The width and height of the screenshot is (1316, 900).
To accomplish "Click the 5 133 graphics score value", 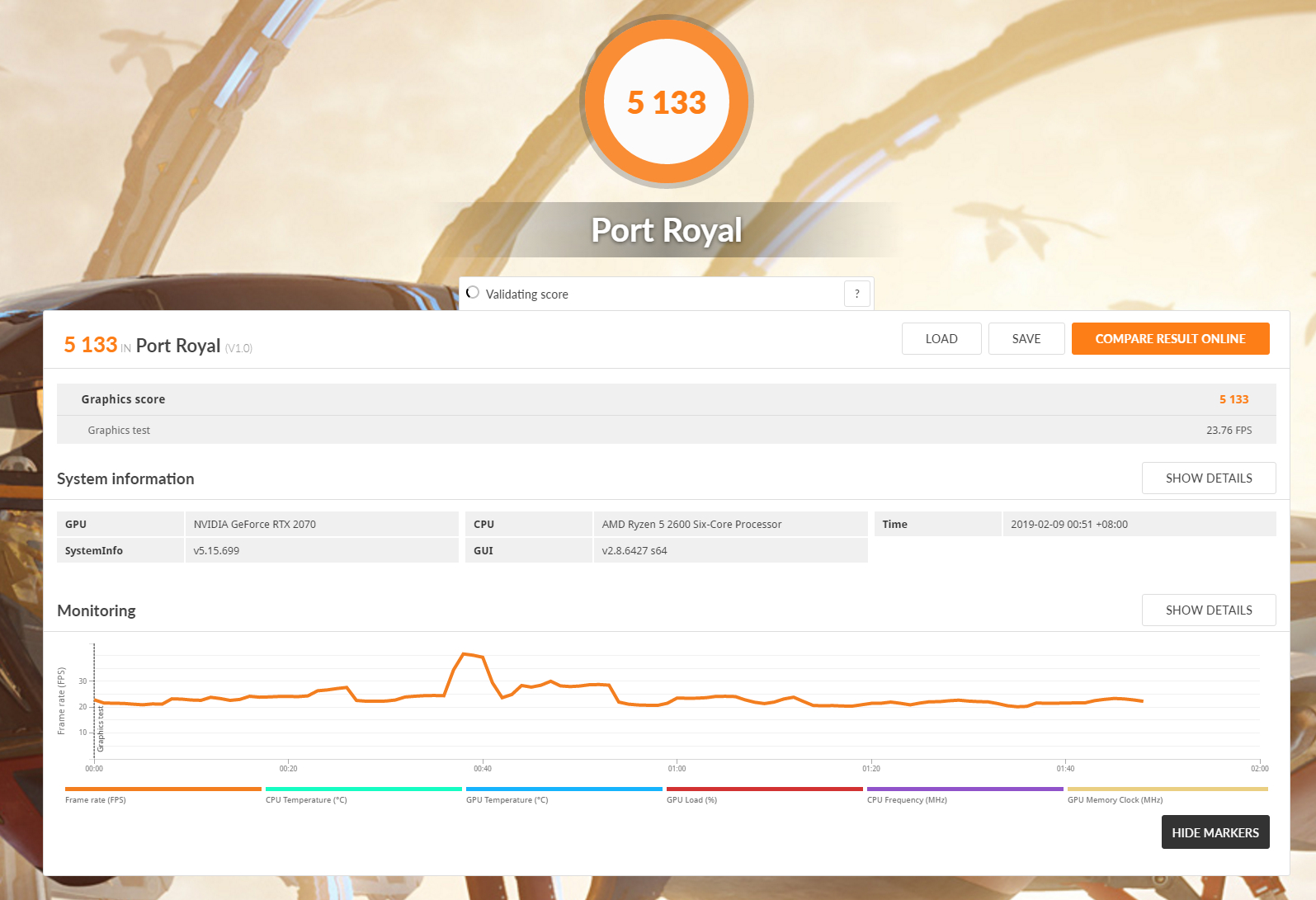I will (1233, 399).
